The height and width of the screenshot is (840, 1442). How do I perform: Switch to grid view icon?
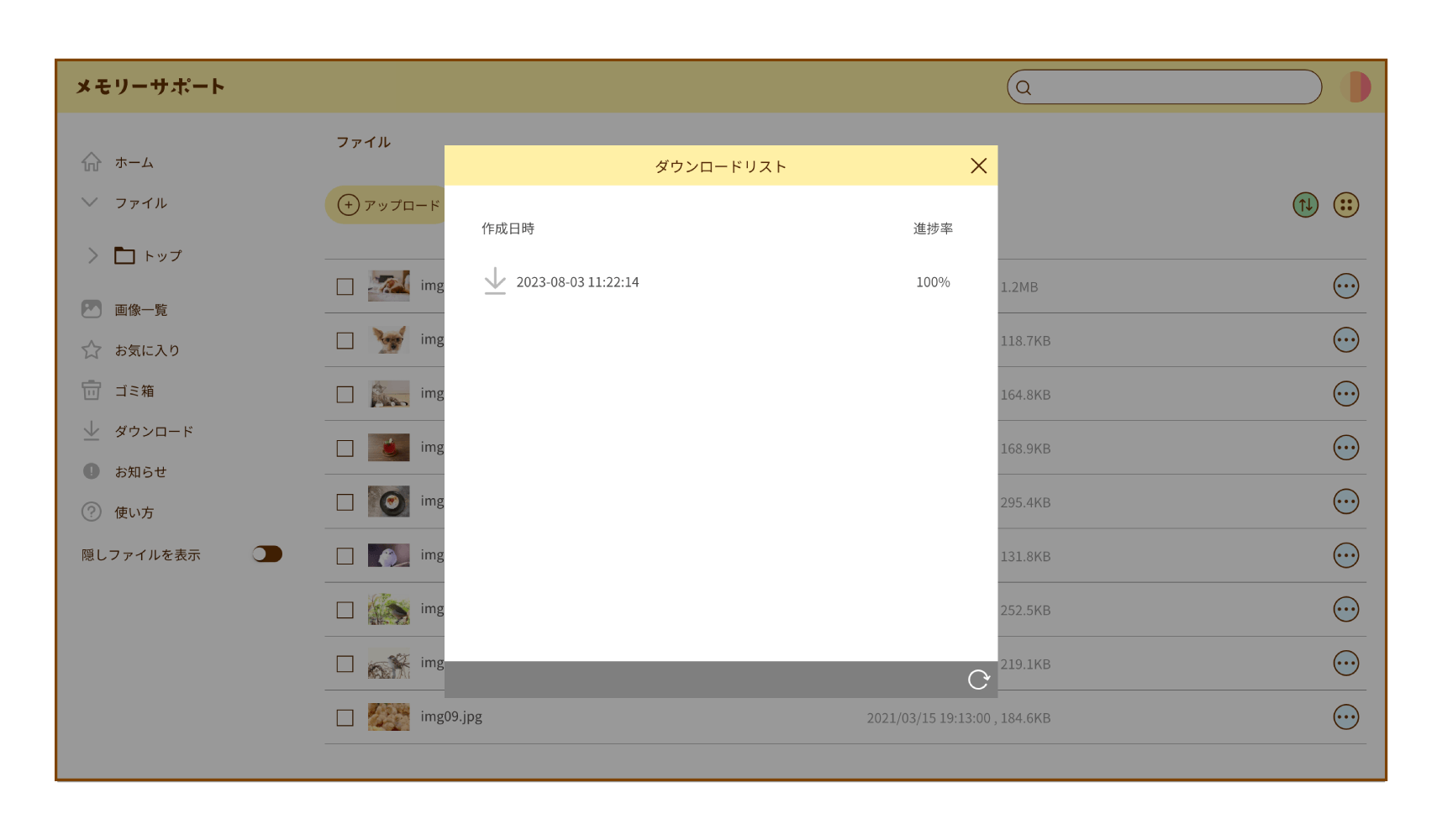(x=1346, y=205)
